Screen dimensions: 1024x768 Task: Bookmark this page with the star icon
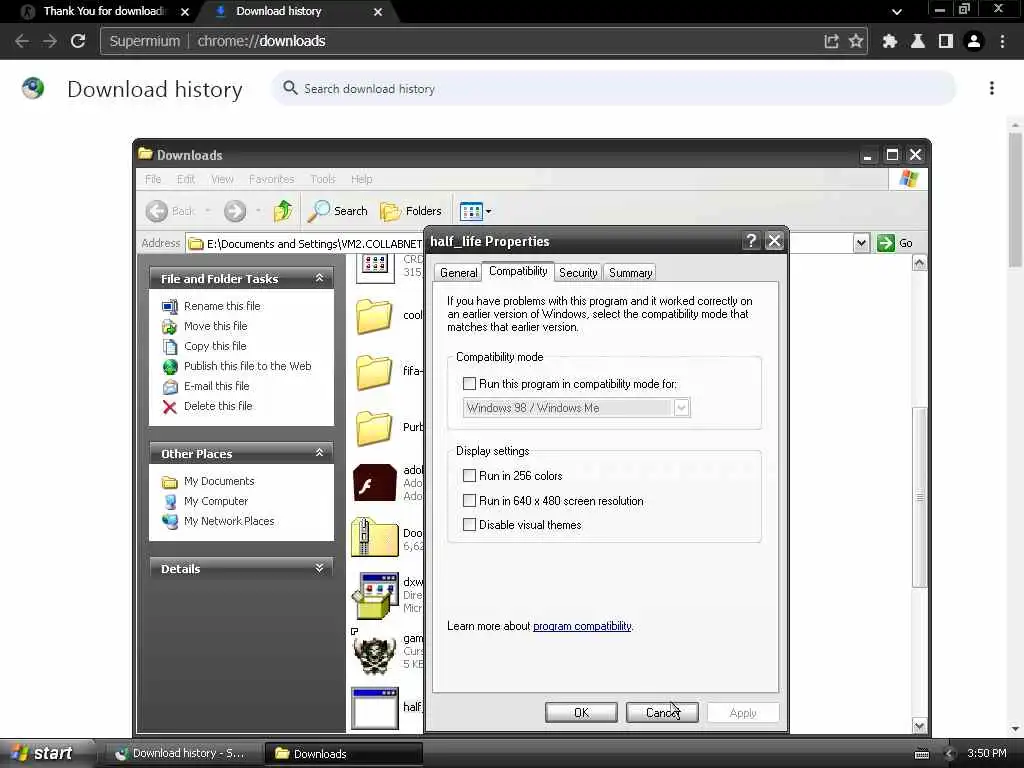tap(856, 41)
